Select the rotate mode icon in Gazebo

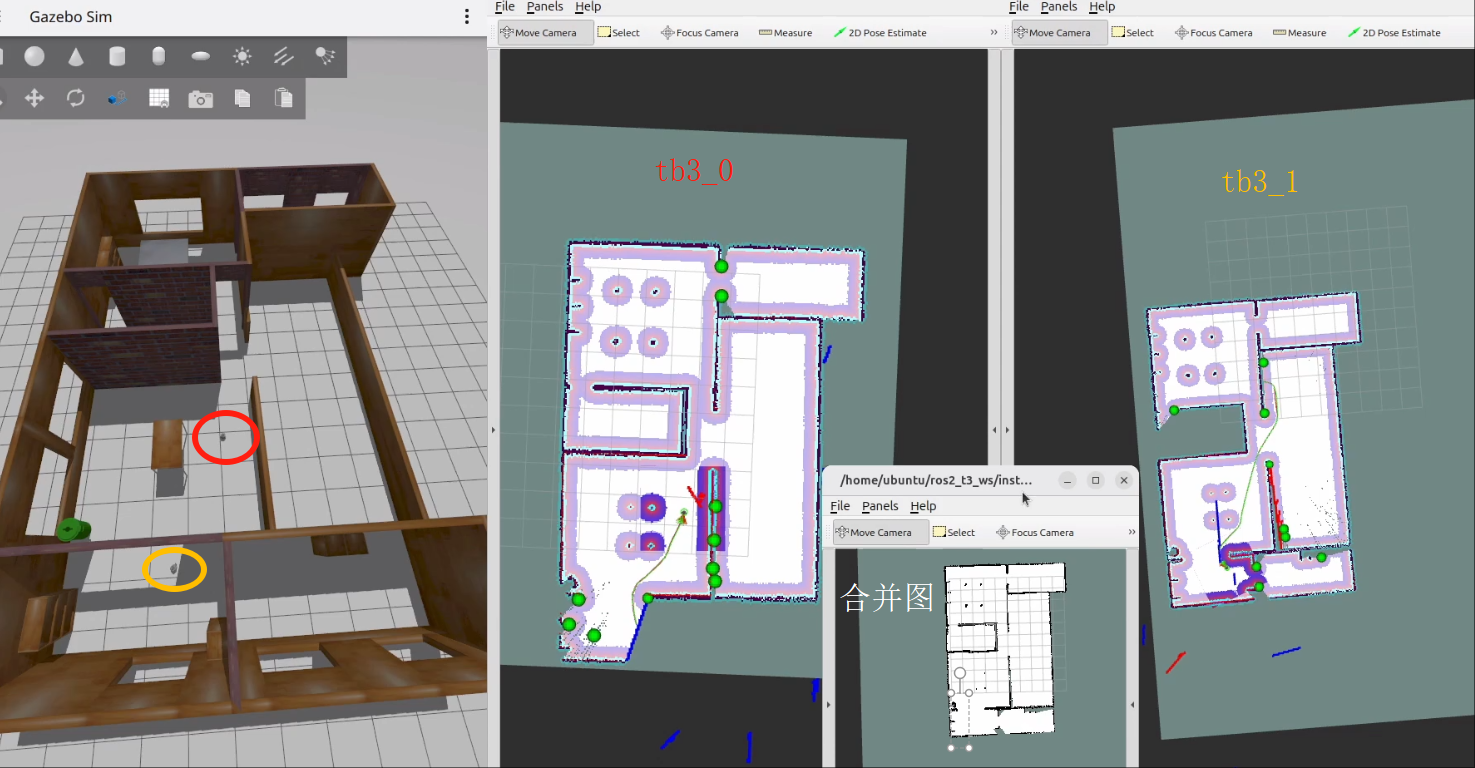click(x=76, y=98)
